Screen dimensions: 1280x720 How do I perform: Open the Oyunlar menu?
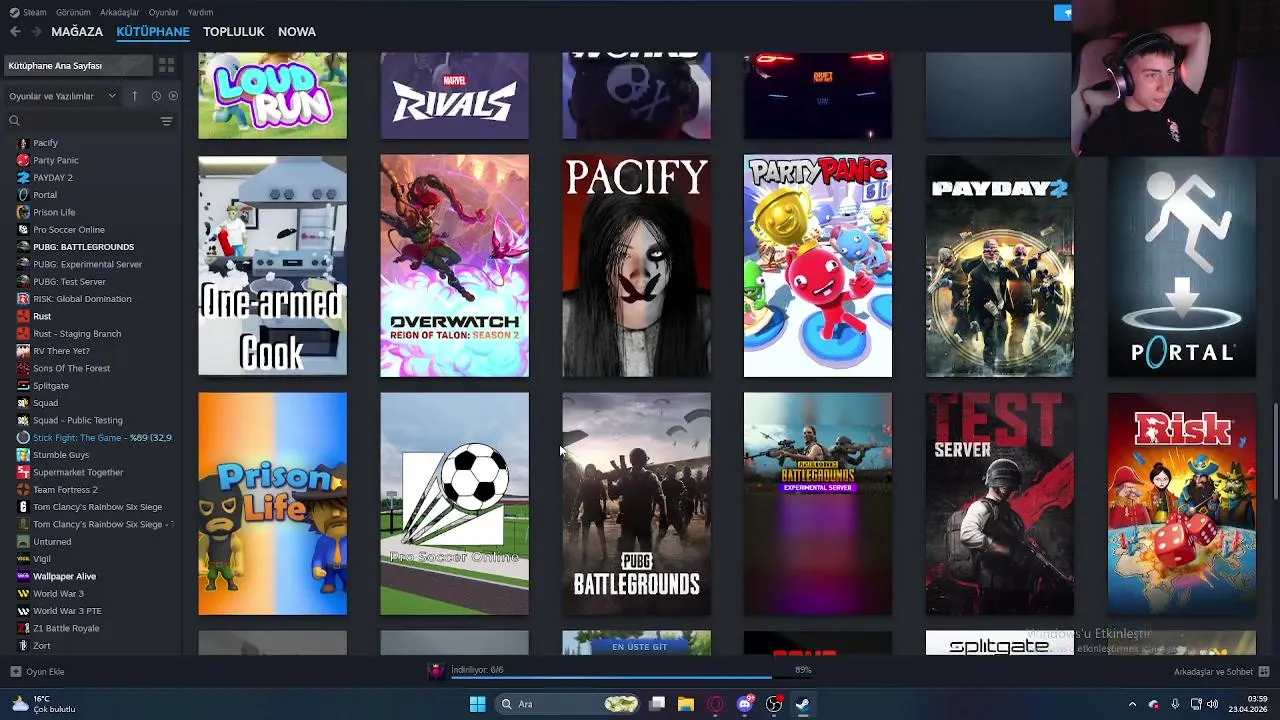coord(164,12)
